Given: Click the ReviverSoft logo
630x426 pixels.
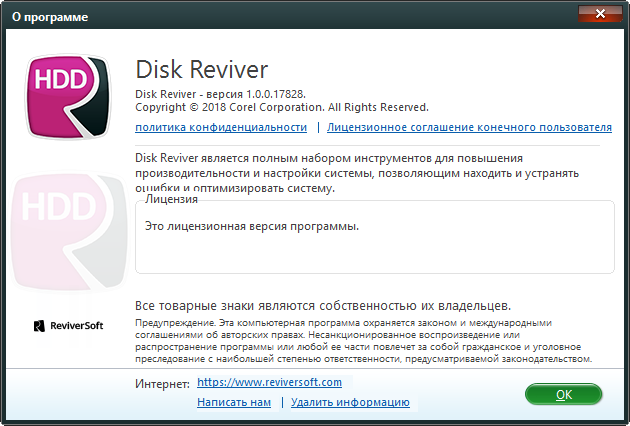Looking at the screenshot, I should (x=66, y=325).
